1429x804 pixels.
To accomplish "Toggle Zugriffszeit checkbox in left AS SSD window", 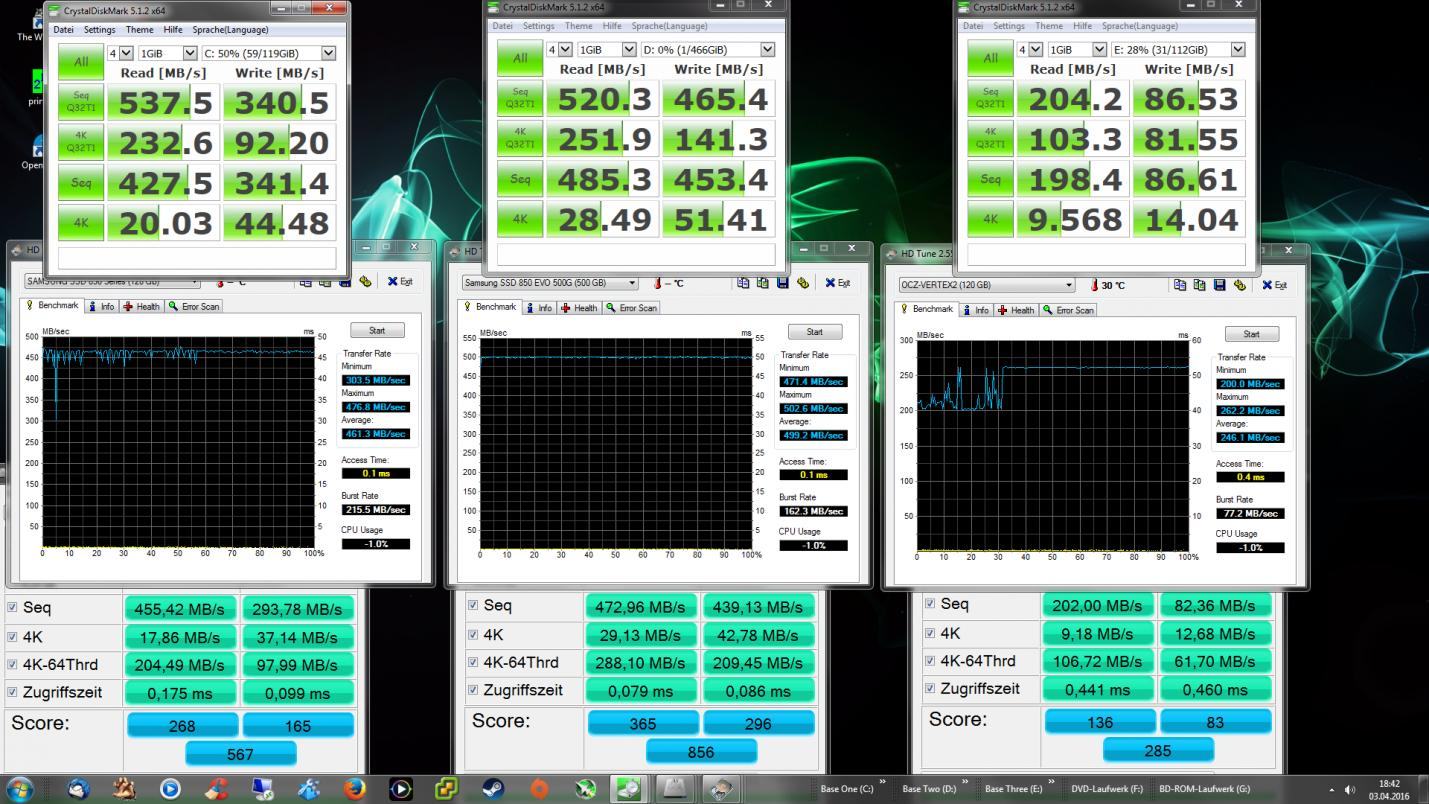I will pyautogui.click(x=12, y=692).
